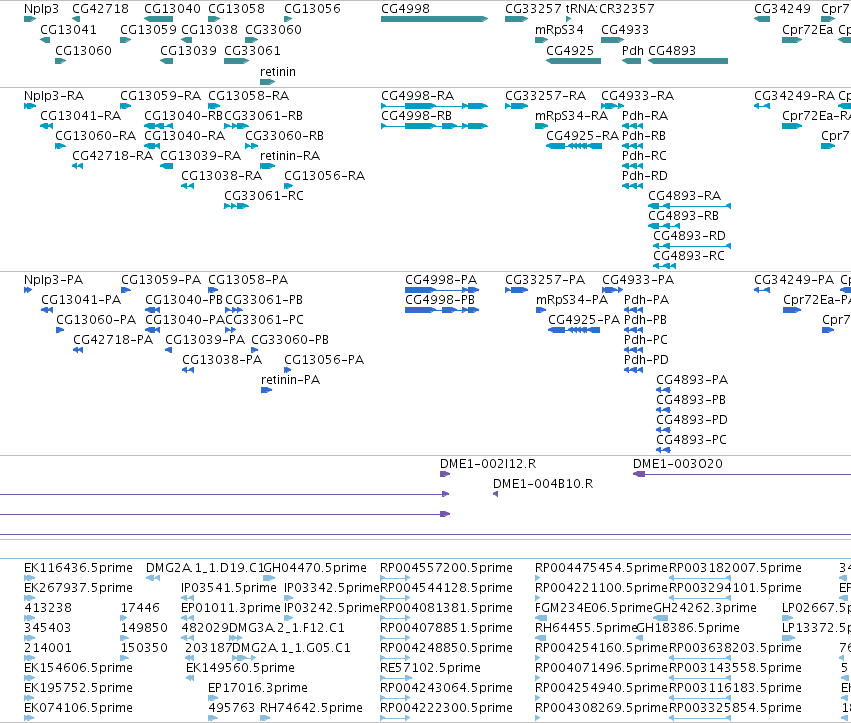Select the EK154606.5prime EST label
Screen dimensions: 851x723
point(78,668)
